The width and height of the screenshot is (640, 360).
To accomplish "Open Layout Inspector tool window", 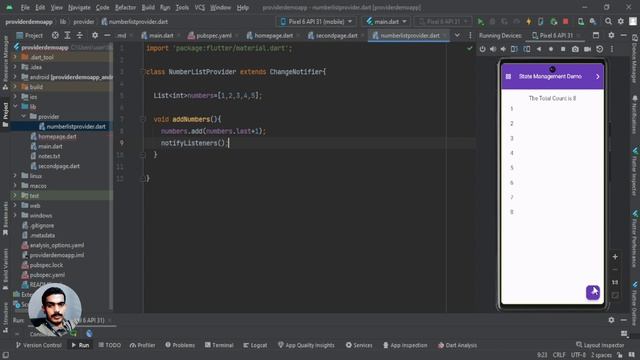I will tap(600, 345).
